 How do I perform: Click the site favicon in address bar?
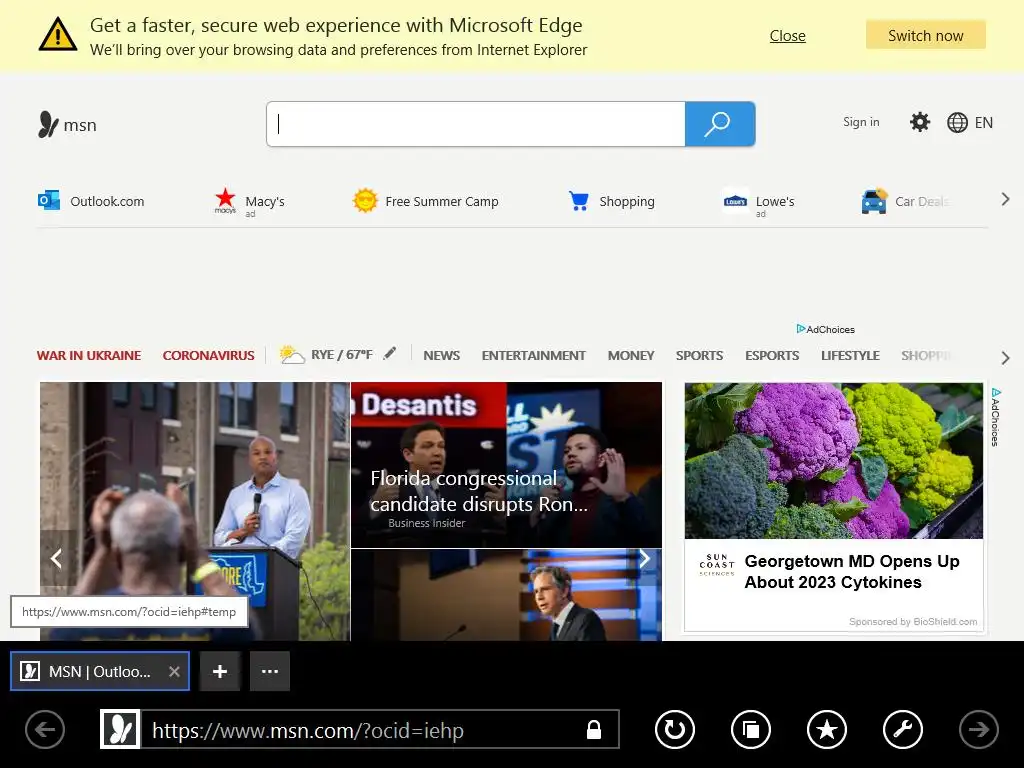[120, 729]
